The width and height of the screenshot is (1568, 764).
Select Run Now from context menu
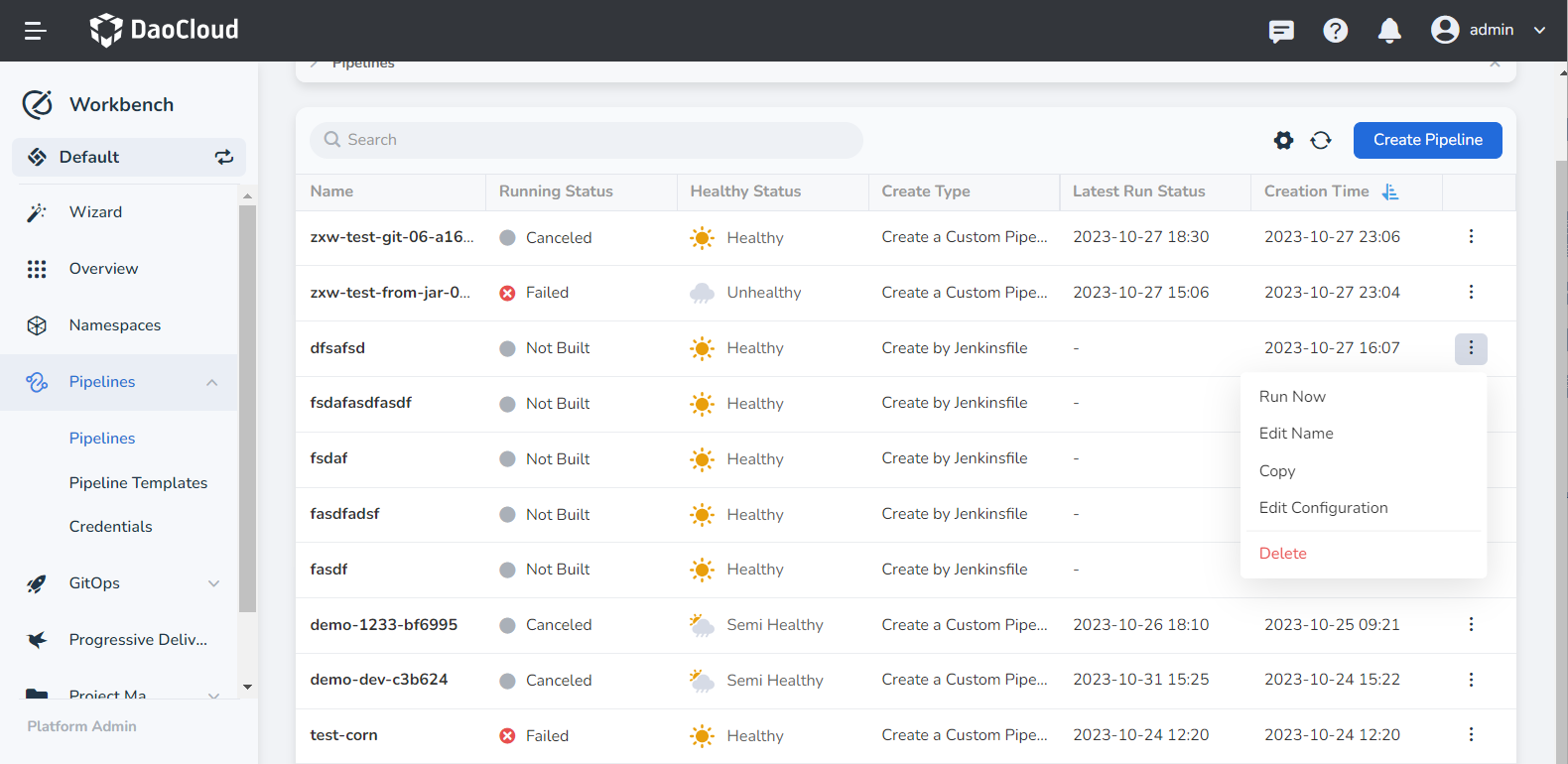1292,397
